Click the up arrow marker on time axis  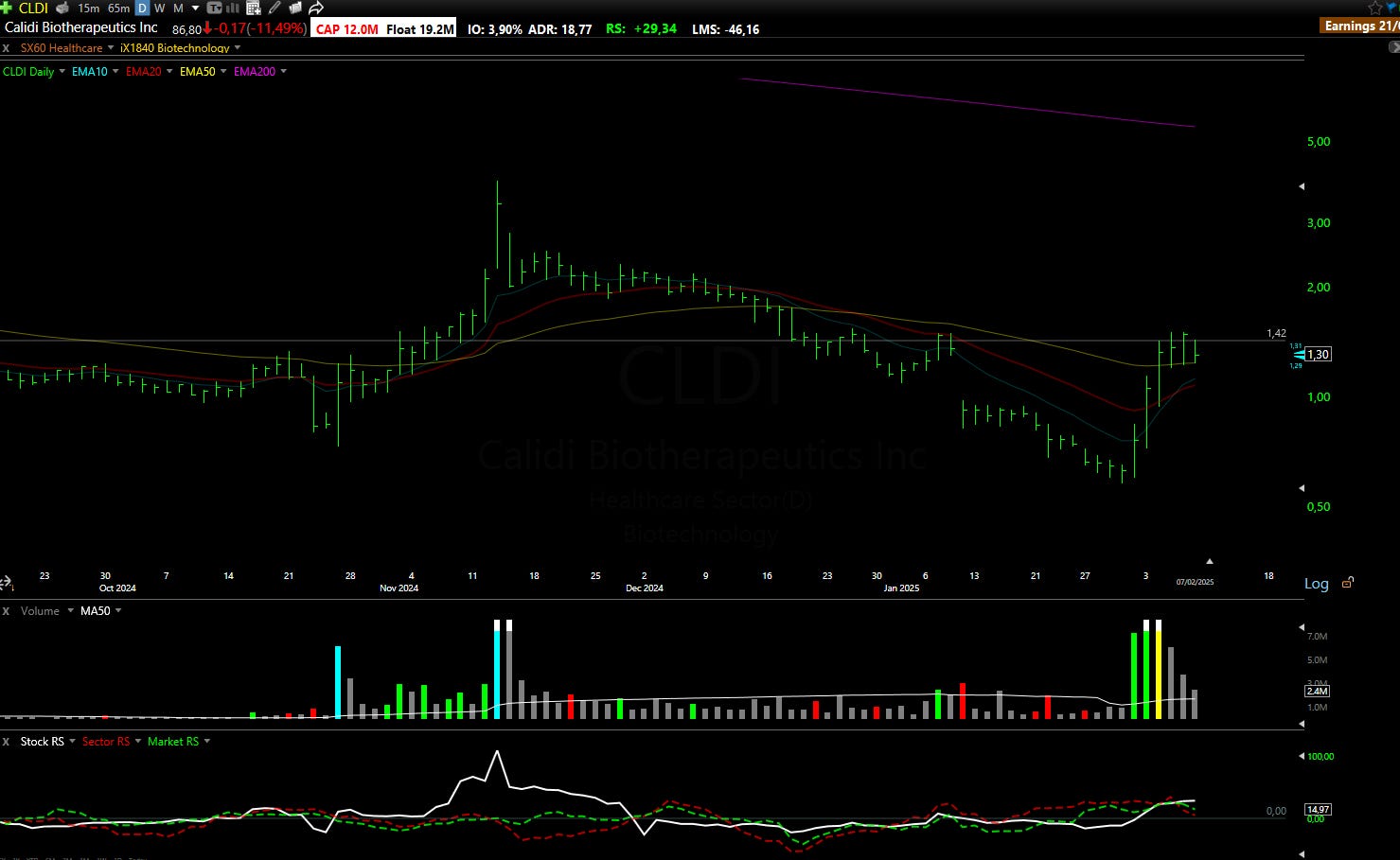(1209, 561)
